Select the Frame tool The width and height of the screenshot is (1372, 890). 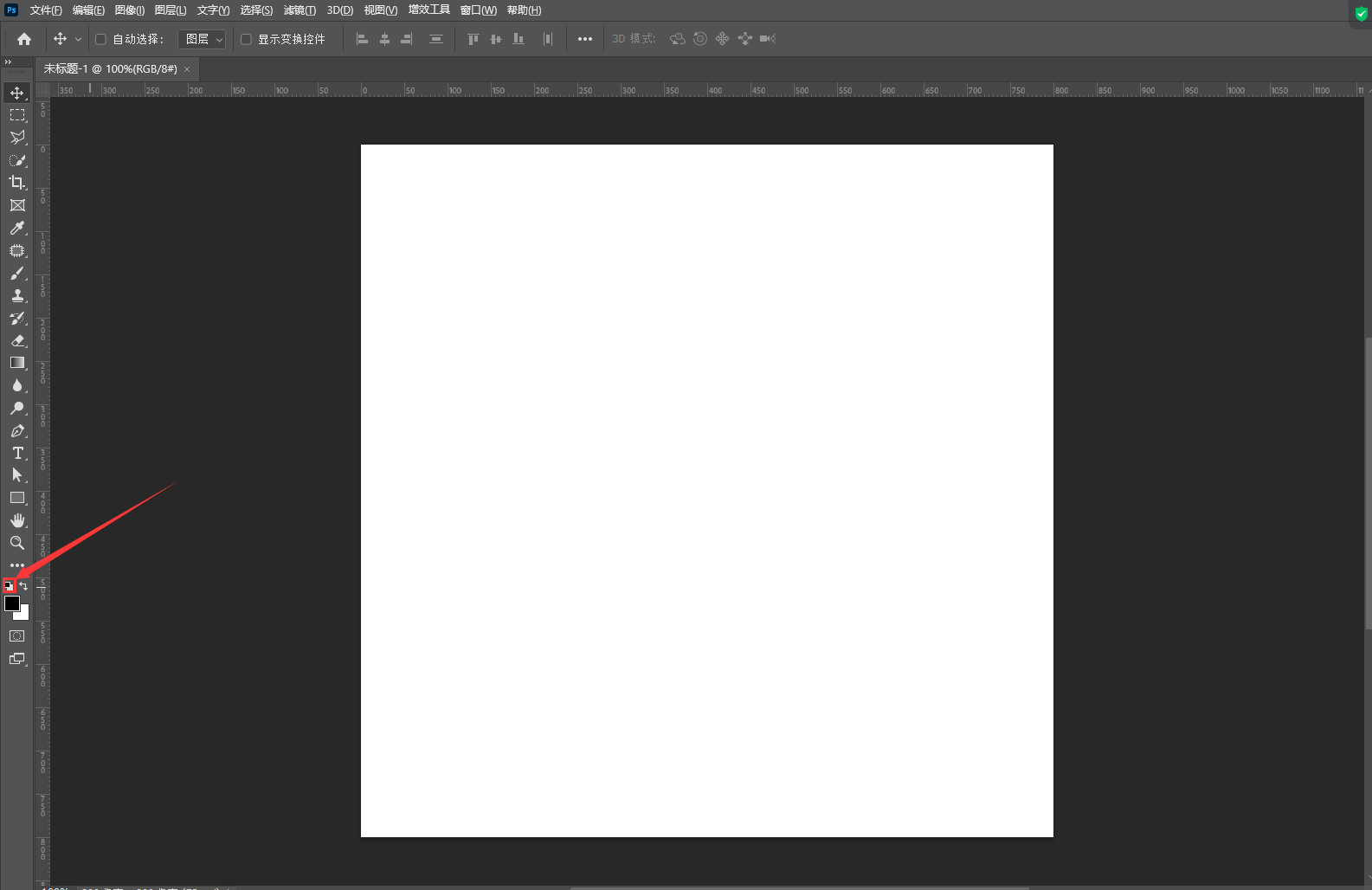[x=17, y=205]
